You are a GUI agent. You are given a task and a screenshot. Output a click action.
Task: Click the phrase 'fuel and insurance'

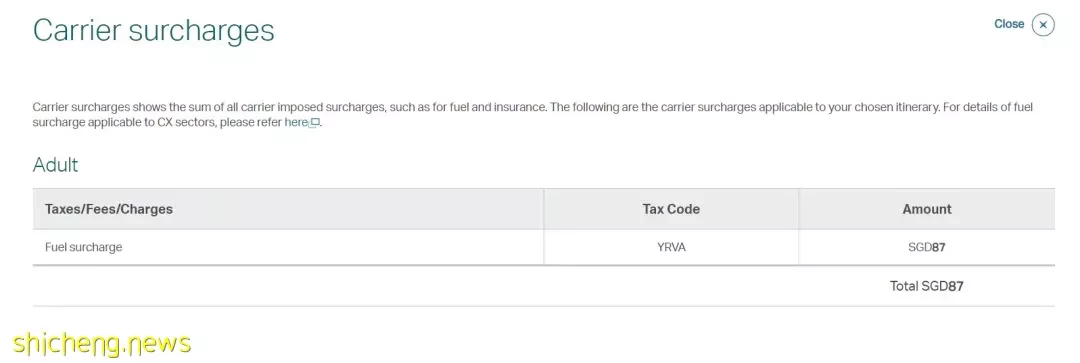500,107
